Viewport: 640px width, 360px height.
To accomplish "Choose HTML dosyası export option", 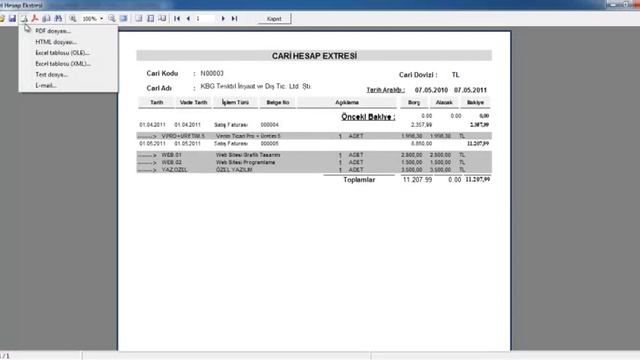I will (56, 42).
